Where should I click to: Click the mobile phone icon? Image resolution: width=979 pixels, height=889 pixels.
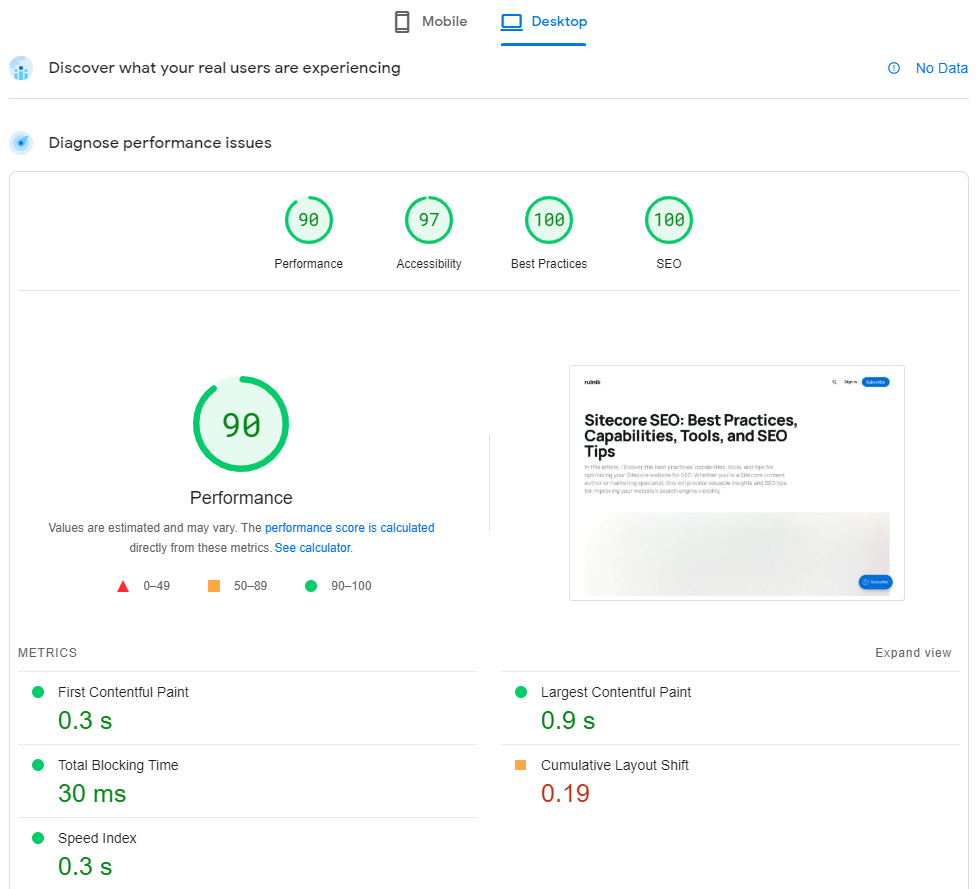402,22
